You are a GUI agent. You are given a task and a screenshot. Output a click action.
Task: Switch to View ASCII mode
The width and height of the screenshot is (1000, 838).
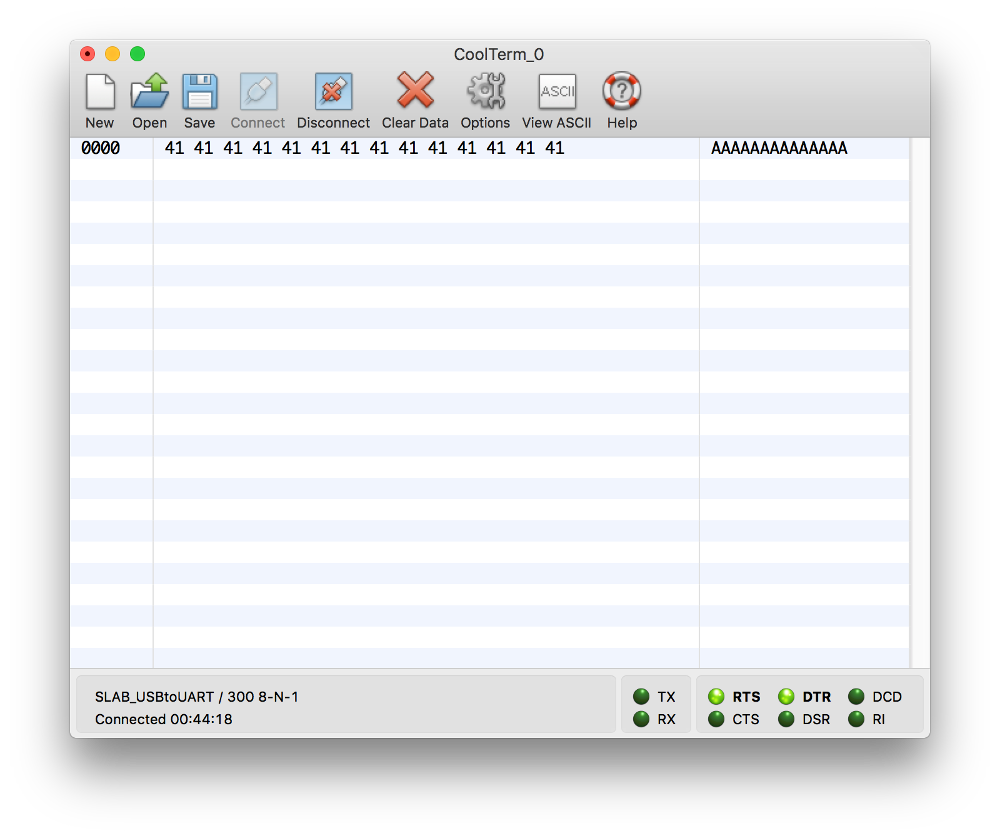557,92
